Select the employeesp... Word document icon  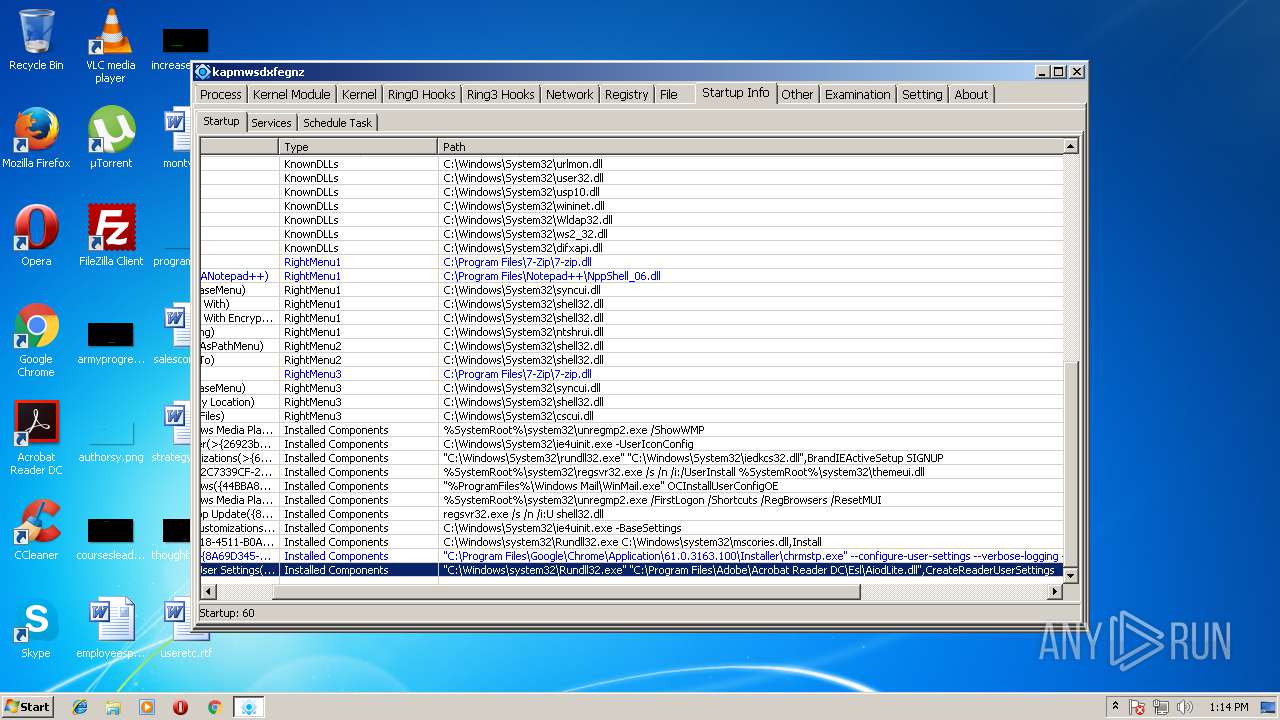[111, 628]
